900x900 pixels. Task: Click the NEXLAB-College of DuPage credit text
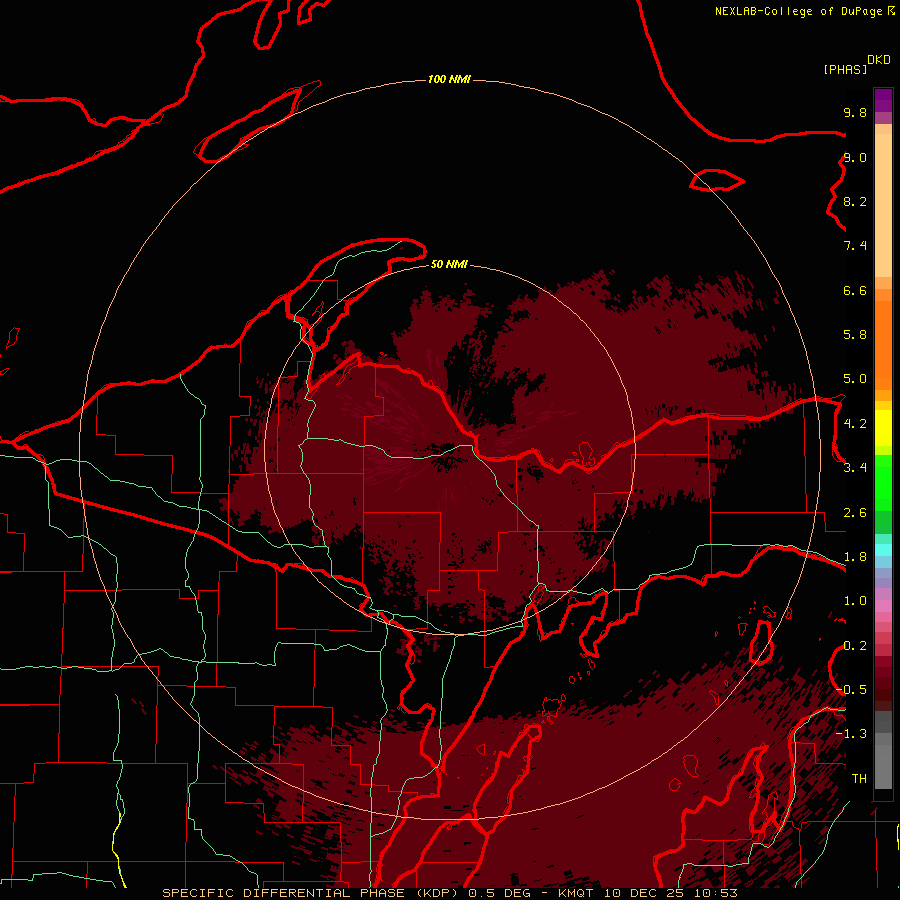pyautogui.click(x=798, y=11)
